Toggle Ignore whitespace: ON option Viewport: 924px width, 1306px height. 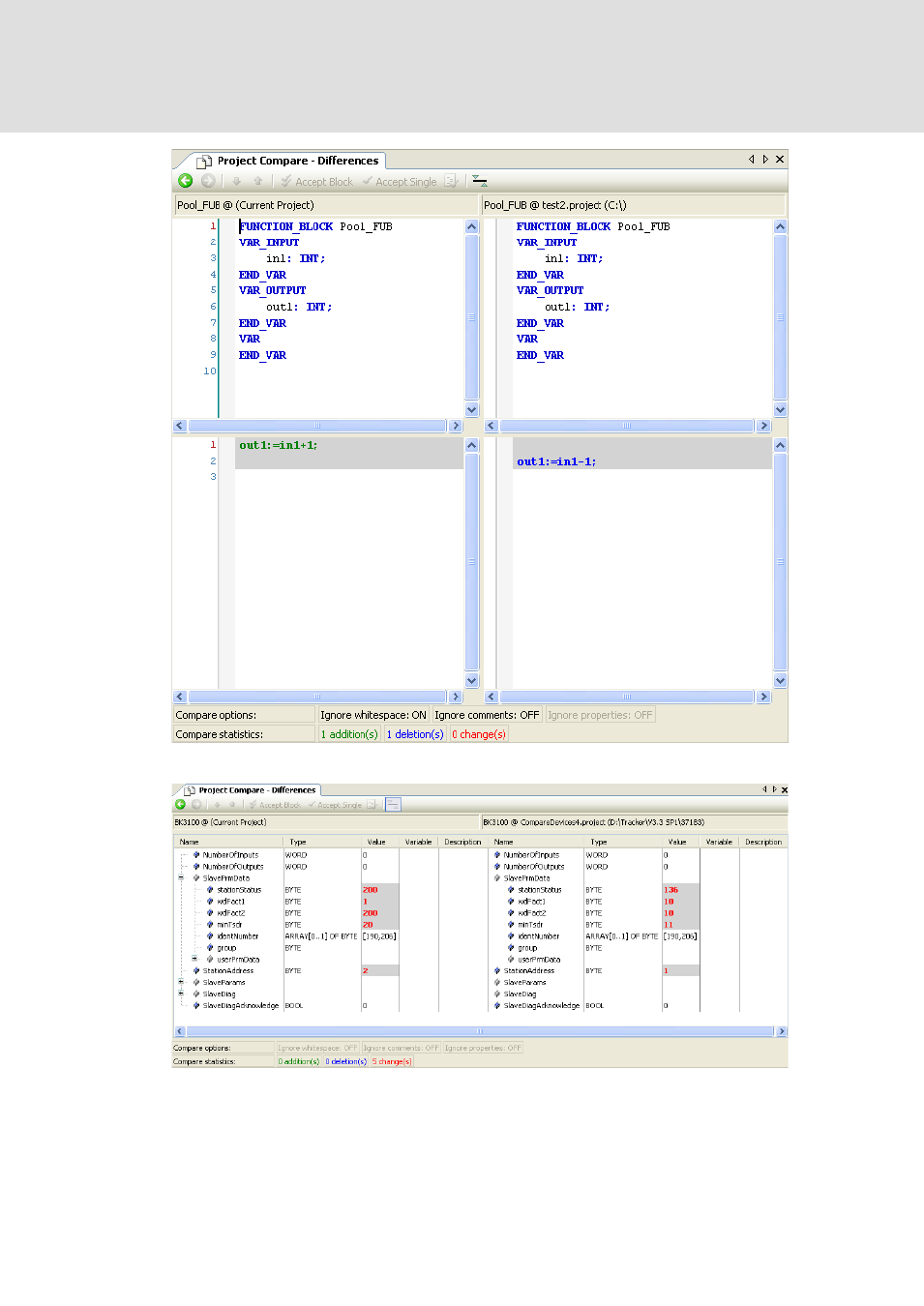373,715
